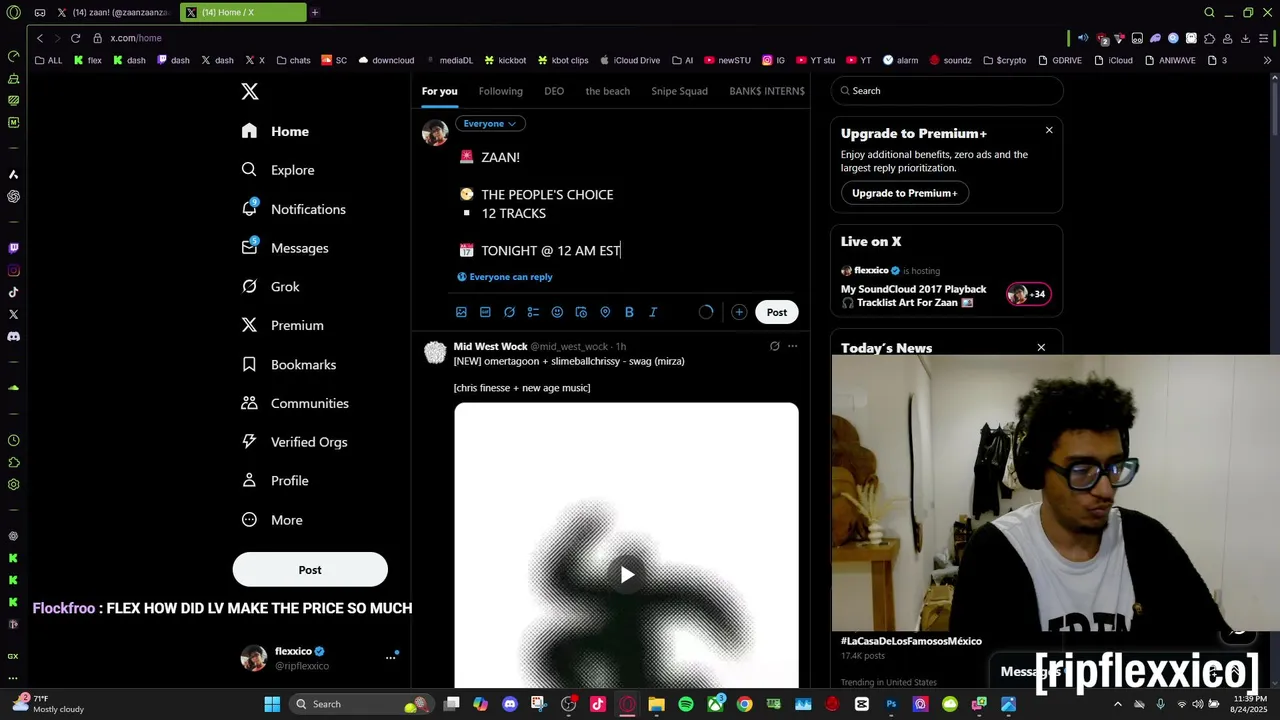Open more options on Mid West Wock post

pos(792,346)
